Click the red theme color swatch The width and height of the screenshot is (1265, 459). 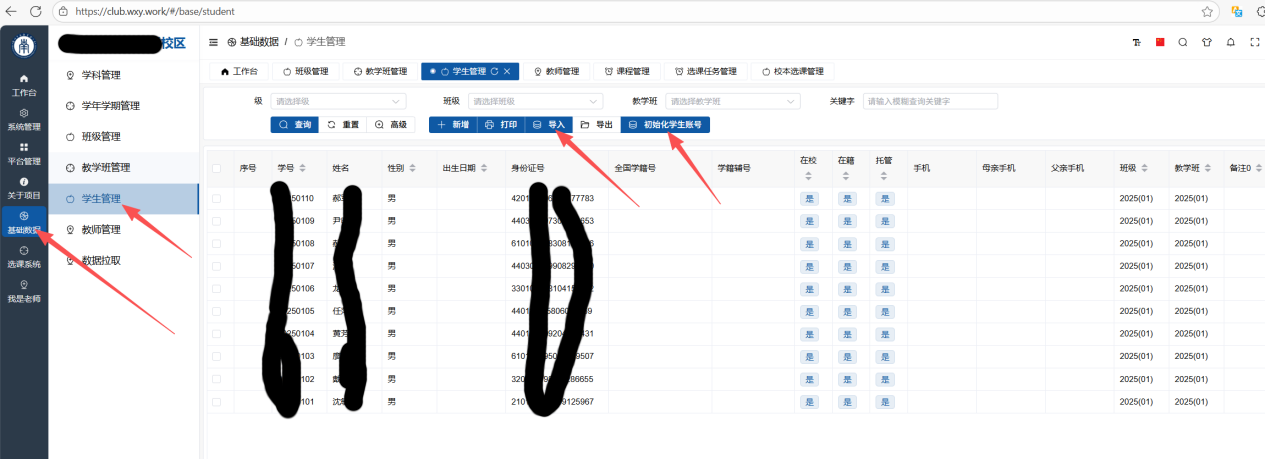[1160, 42]
